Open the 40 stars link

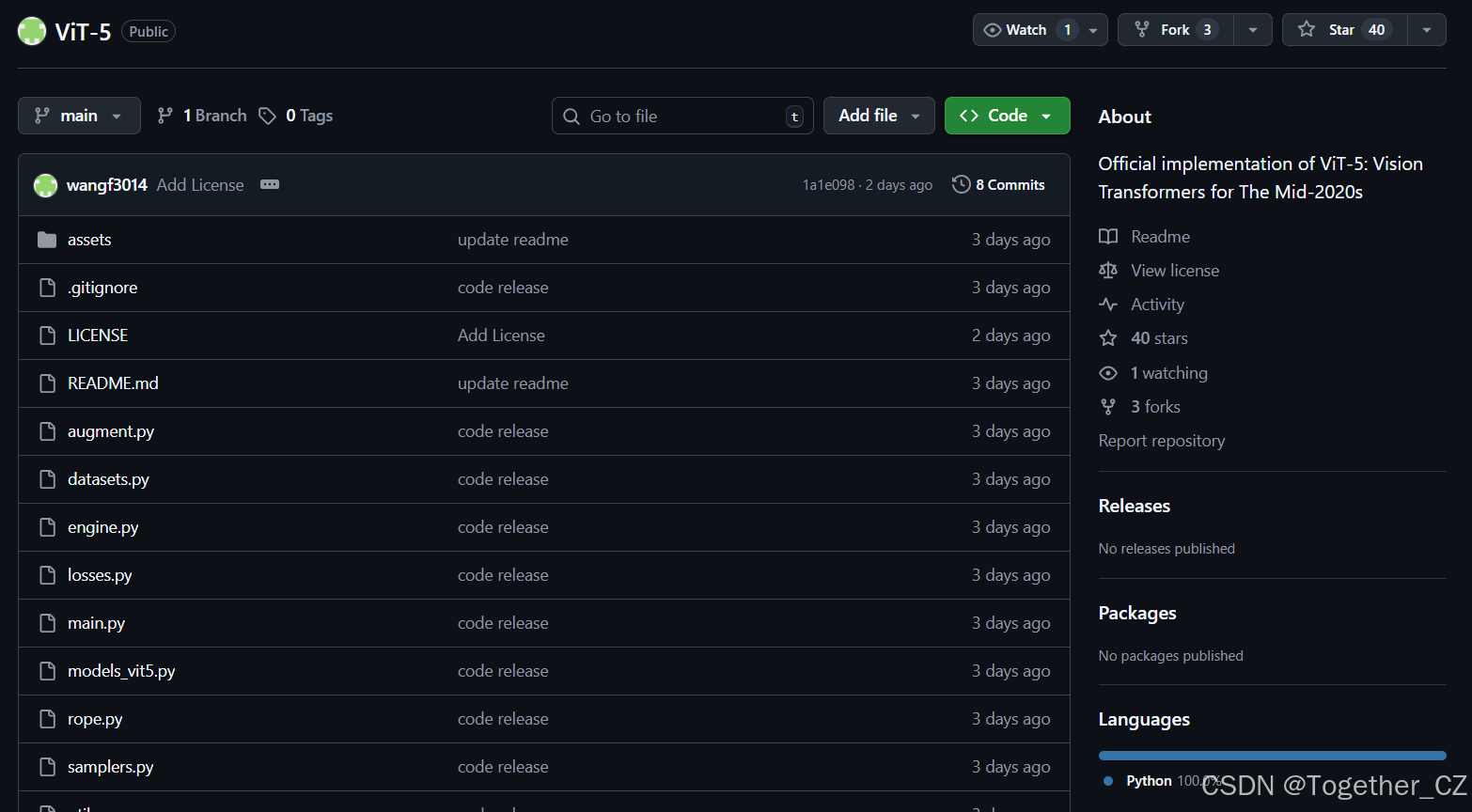pos(1160,338)
